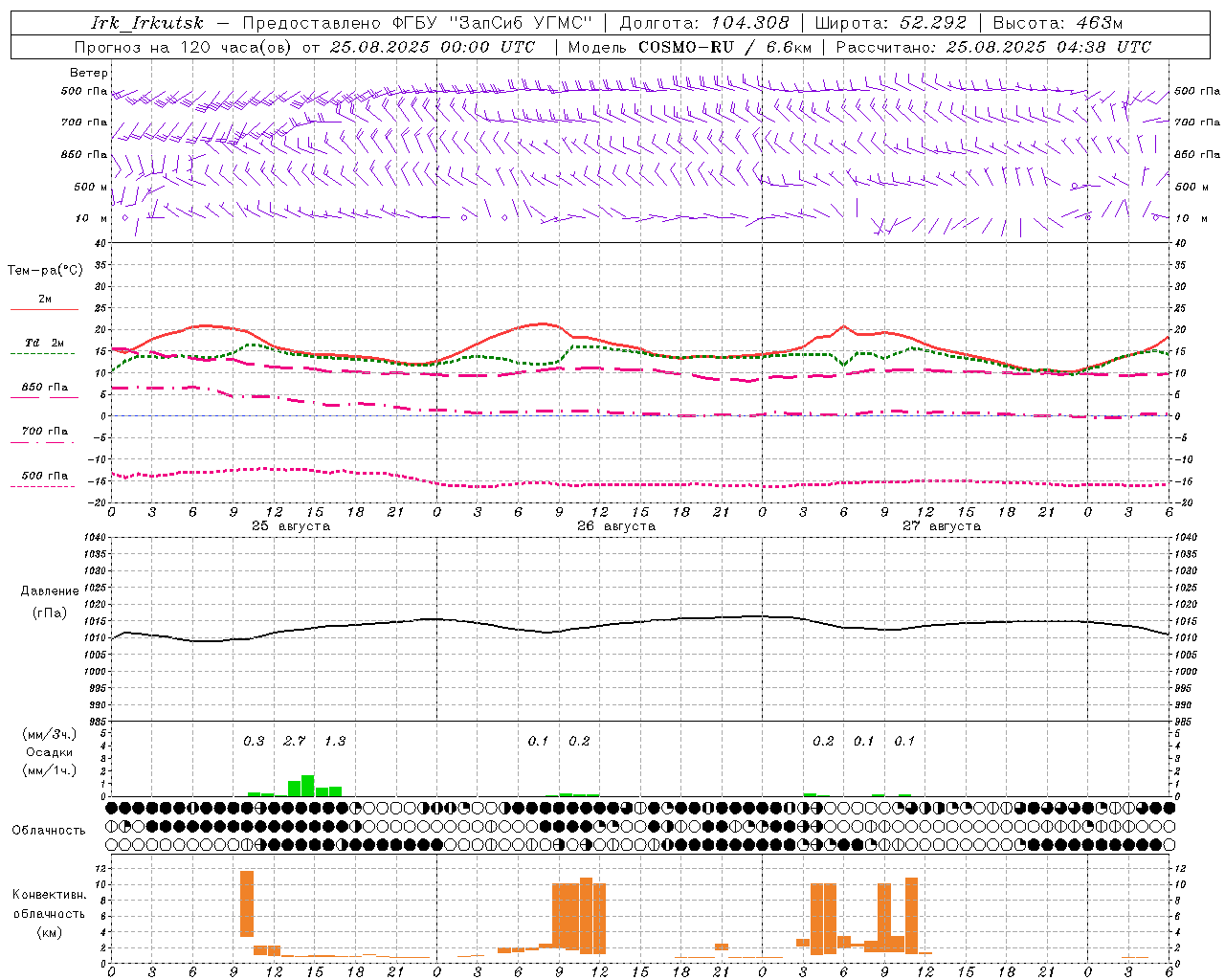
Task: Click the Облачность cloud cover row label
Action: tap(49, 830)
